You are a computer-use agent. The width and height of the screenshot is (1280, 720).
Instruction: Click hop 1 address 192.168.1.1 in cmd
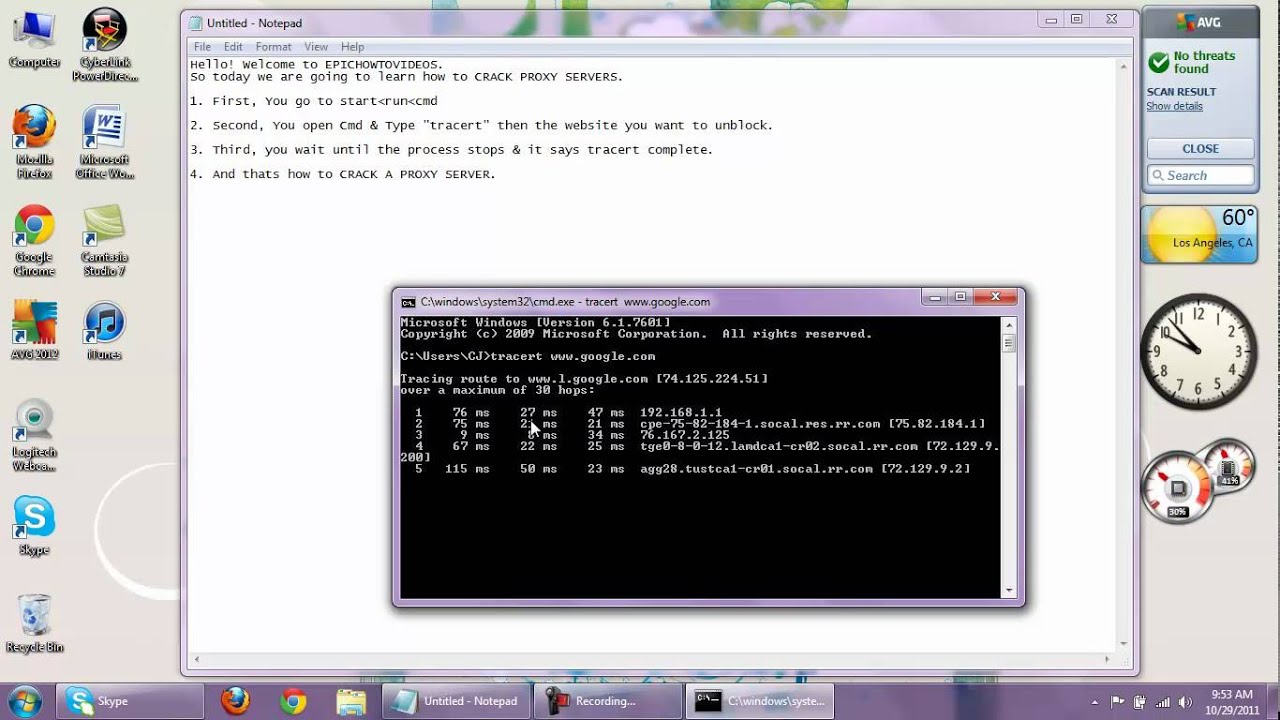681,412
